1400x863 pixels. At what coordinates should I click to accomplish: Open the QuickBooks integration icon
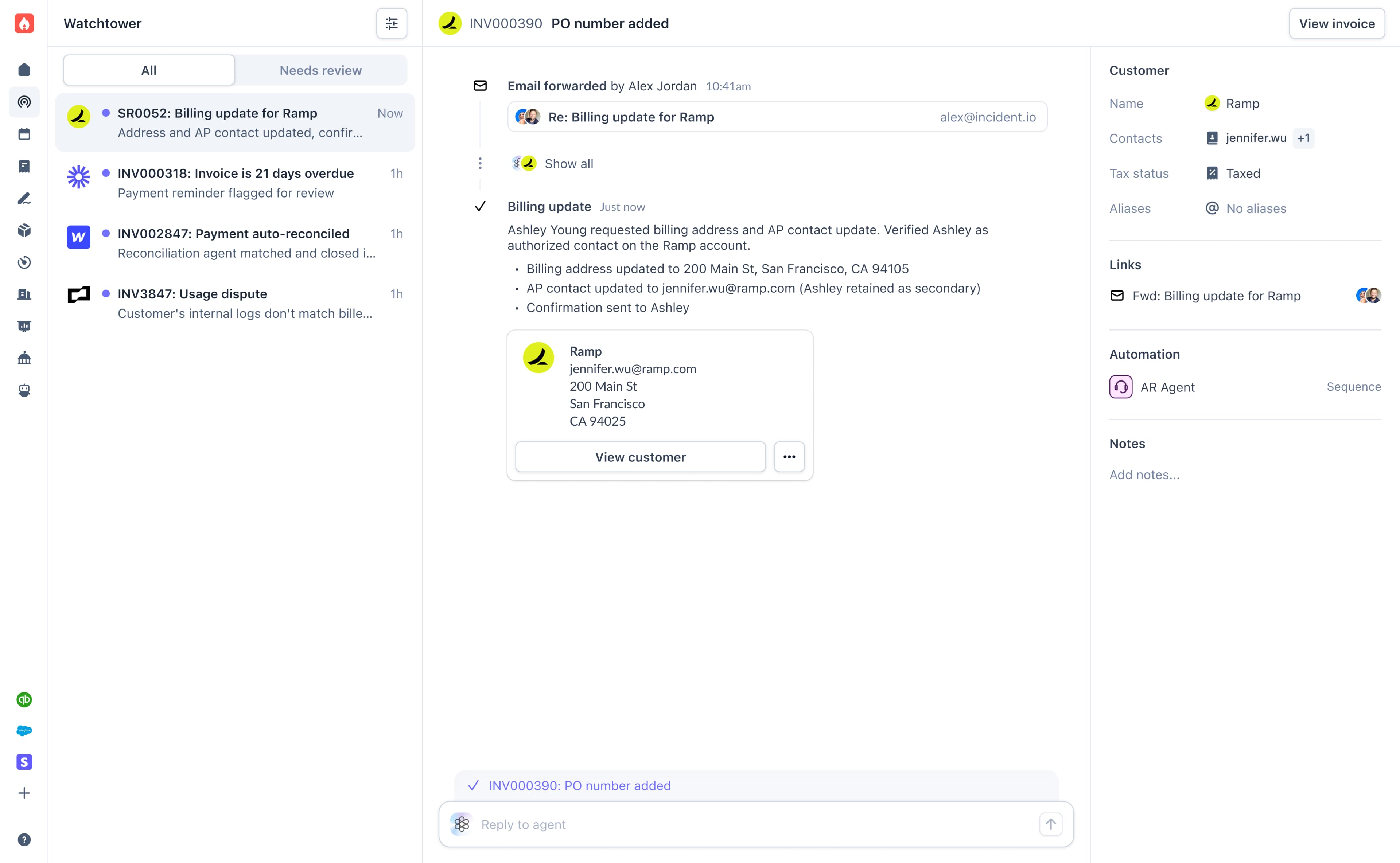[24, 699]
